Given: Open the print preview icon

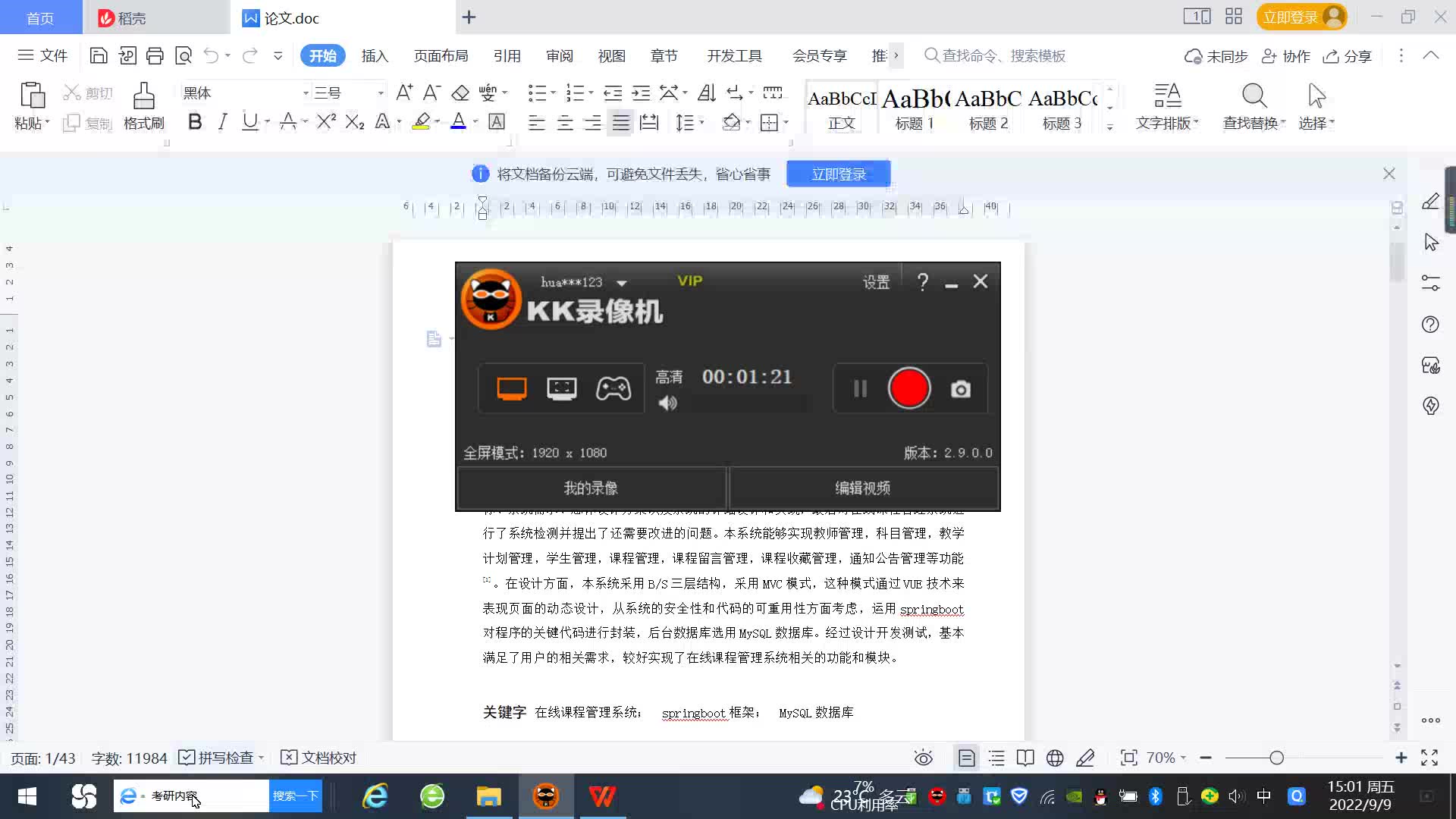Looking at the screenshot, I should [x=184, y=55].
